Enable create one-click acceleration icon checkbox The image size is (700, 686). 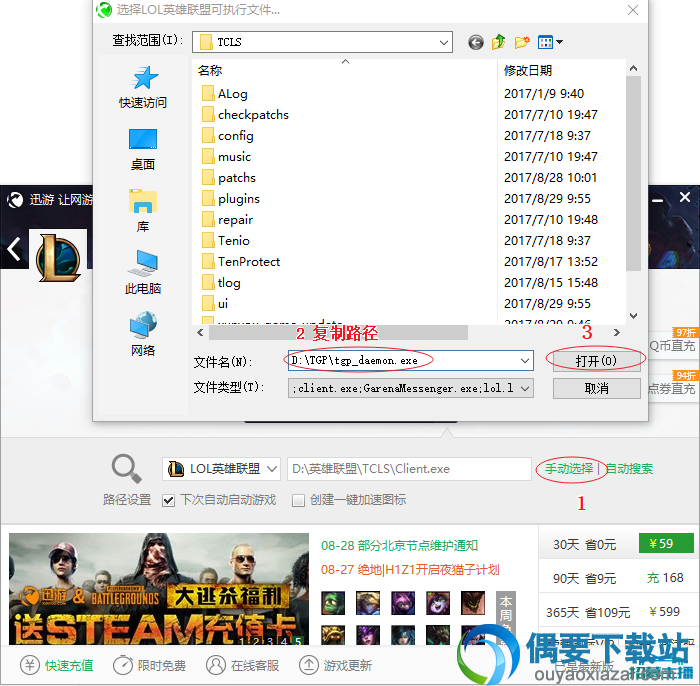pos(298,500)
